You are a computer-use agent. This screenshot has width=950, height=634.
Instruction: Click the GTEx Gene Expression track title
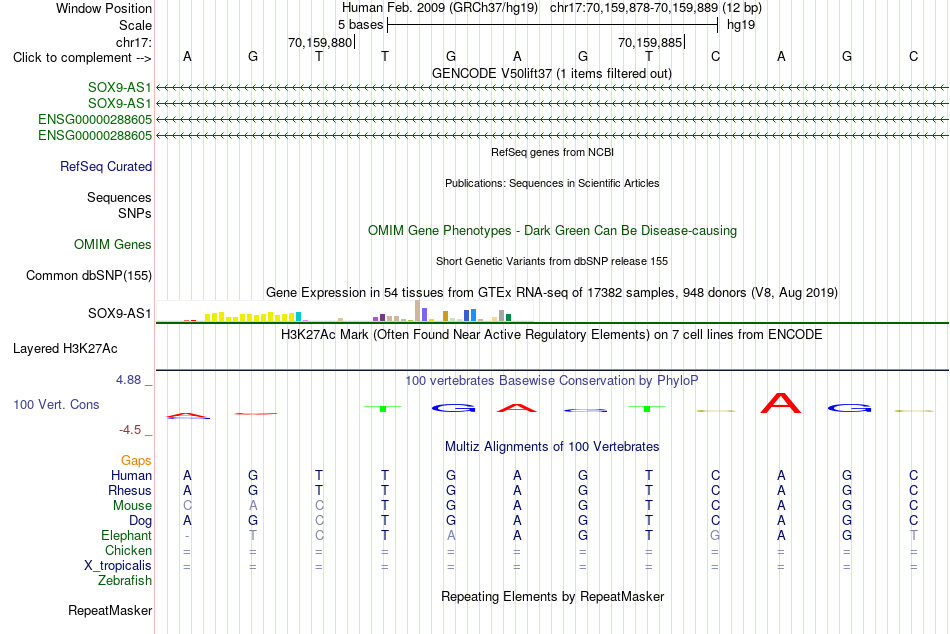[x=552, y=293]
